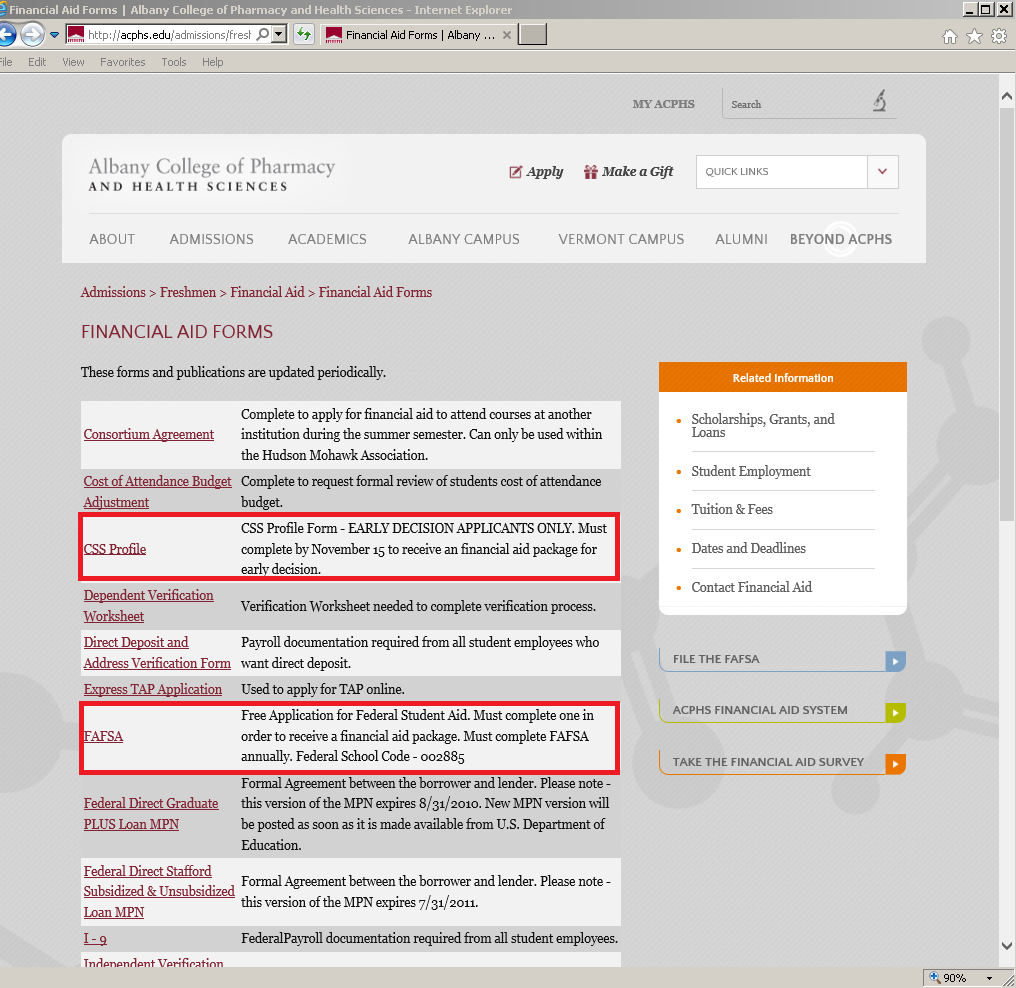Open the CSS Profile form link
The image size is (1016, 988).
(x=115, y=549)
